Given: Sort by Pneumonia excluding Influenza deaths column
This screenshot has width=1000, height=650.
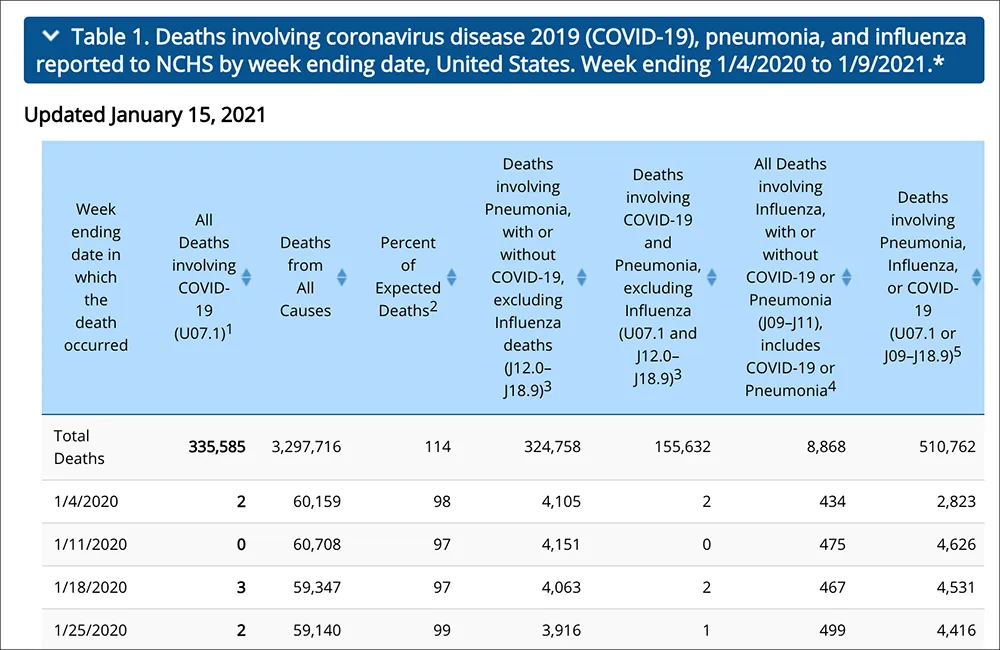Looking at the screenshot, I should (x=582, y=277).
